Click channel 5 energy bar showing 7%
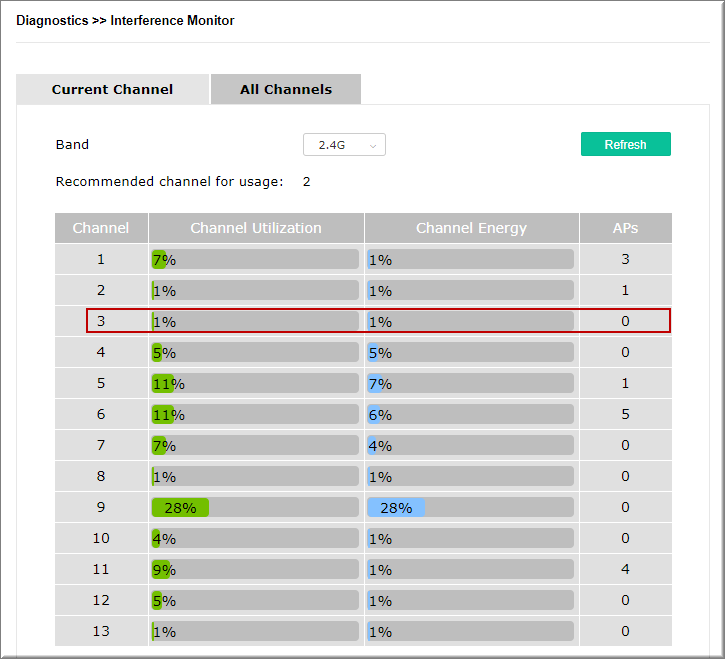 click(x=471, y=383)
